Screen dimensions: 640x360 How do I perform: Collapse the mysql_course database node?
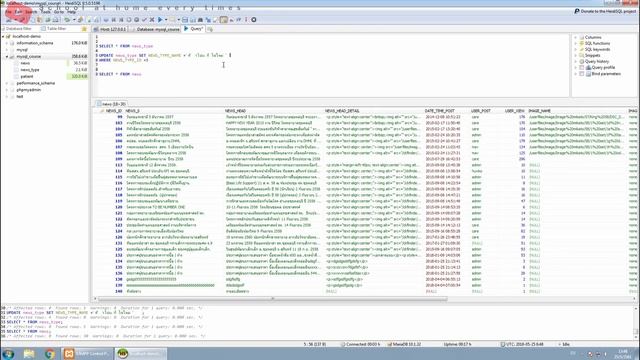click(x=7, y=56)
